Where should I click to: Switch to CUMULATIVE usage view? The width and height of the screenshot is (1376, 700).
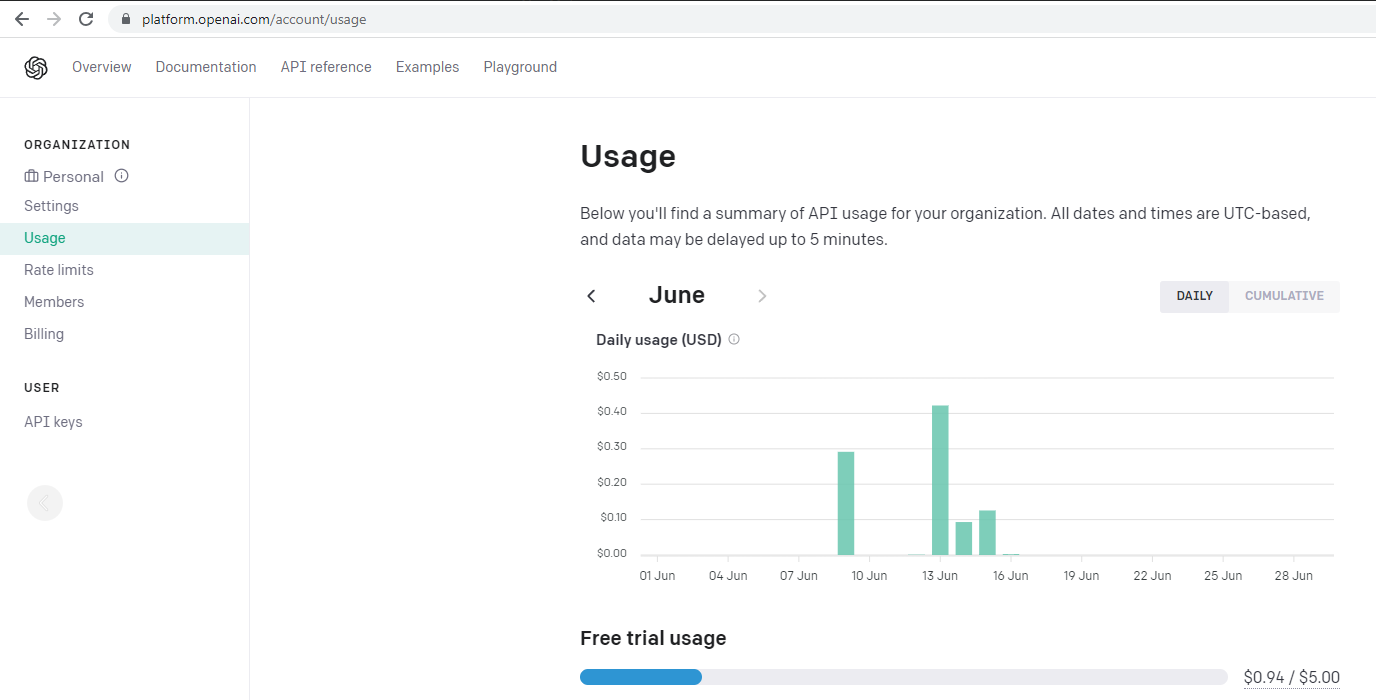(1284, 296)
